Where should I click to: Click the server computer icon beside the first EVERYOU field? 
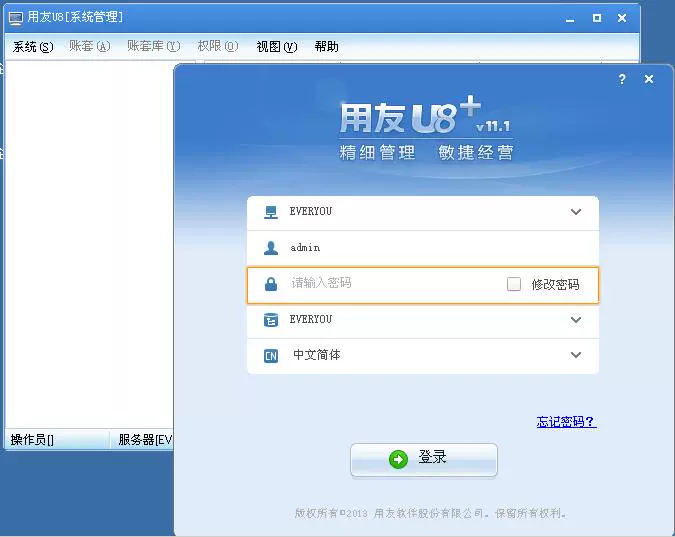(x=271, y=212)
